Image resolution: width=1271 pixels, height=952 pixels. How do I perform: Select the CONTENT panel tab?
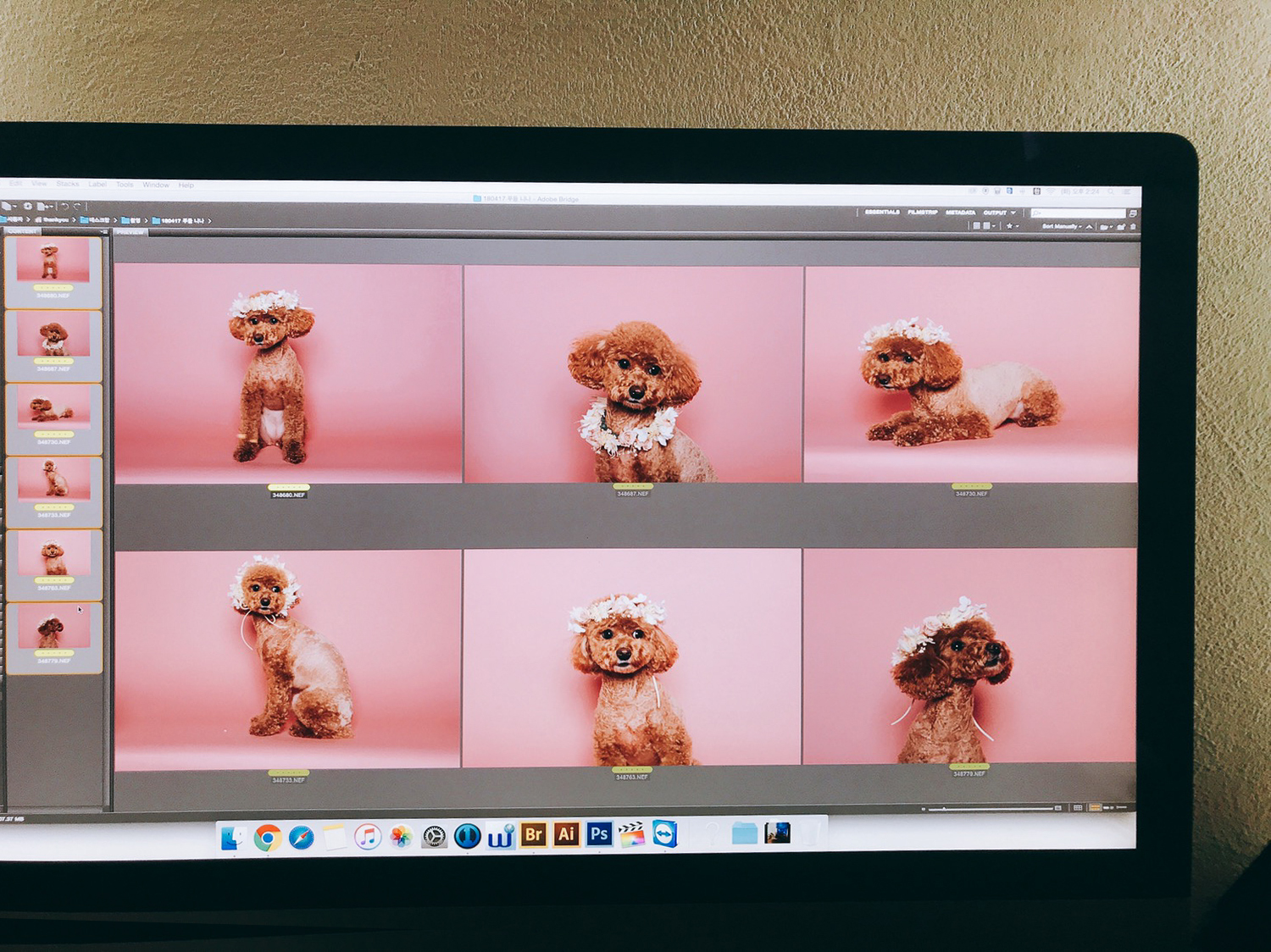point(22,231)
